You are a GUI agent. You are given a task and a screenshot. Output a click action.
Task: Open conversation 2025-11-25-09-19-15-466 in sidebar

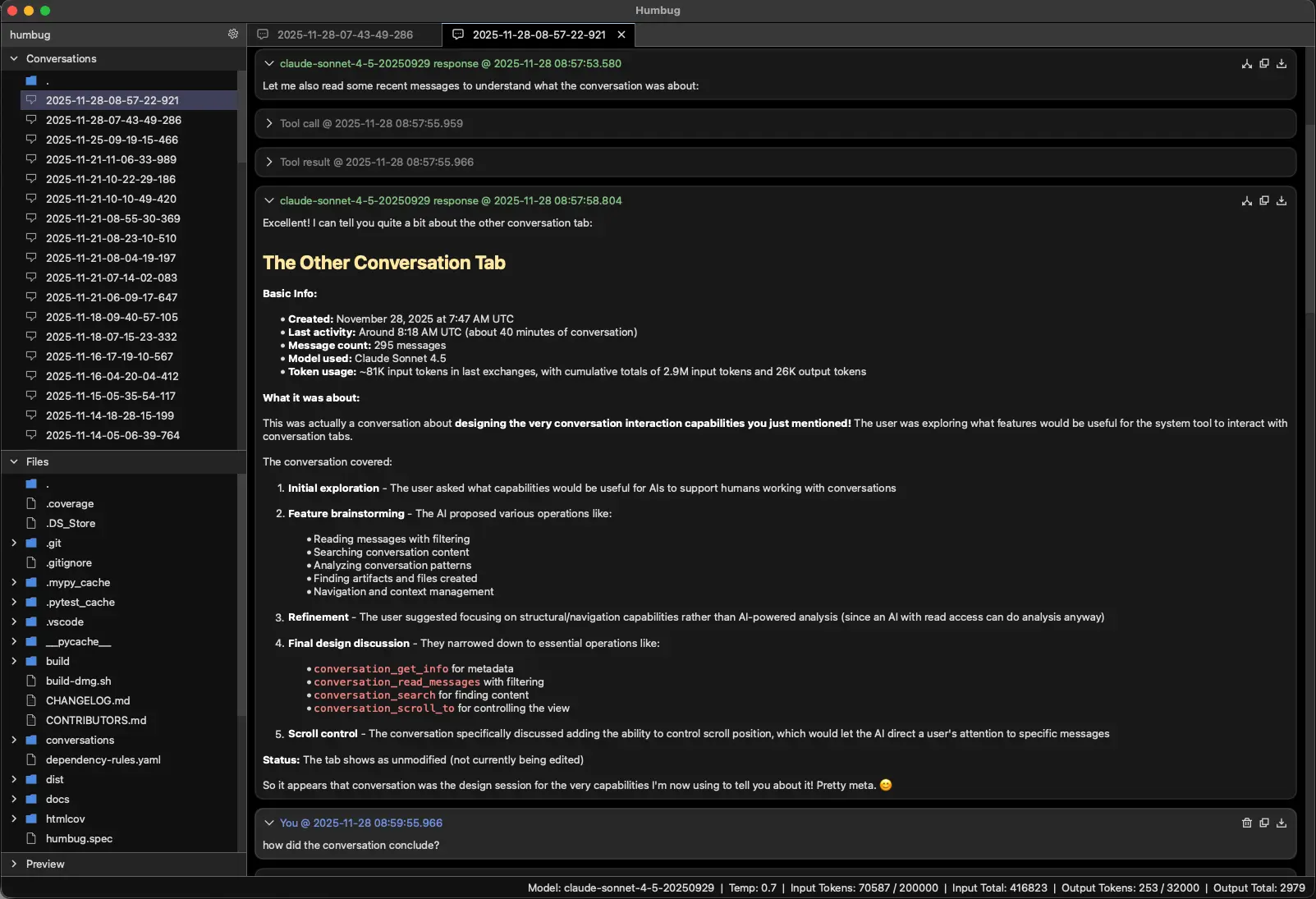[x=112, y=140]
